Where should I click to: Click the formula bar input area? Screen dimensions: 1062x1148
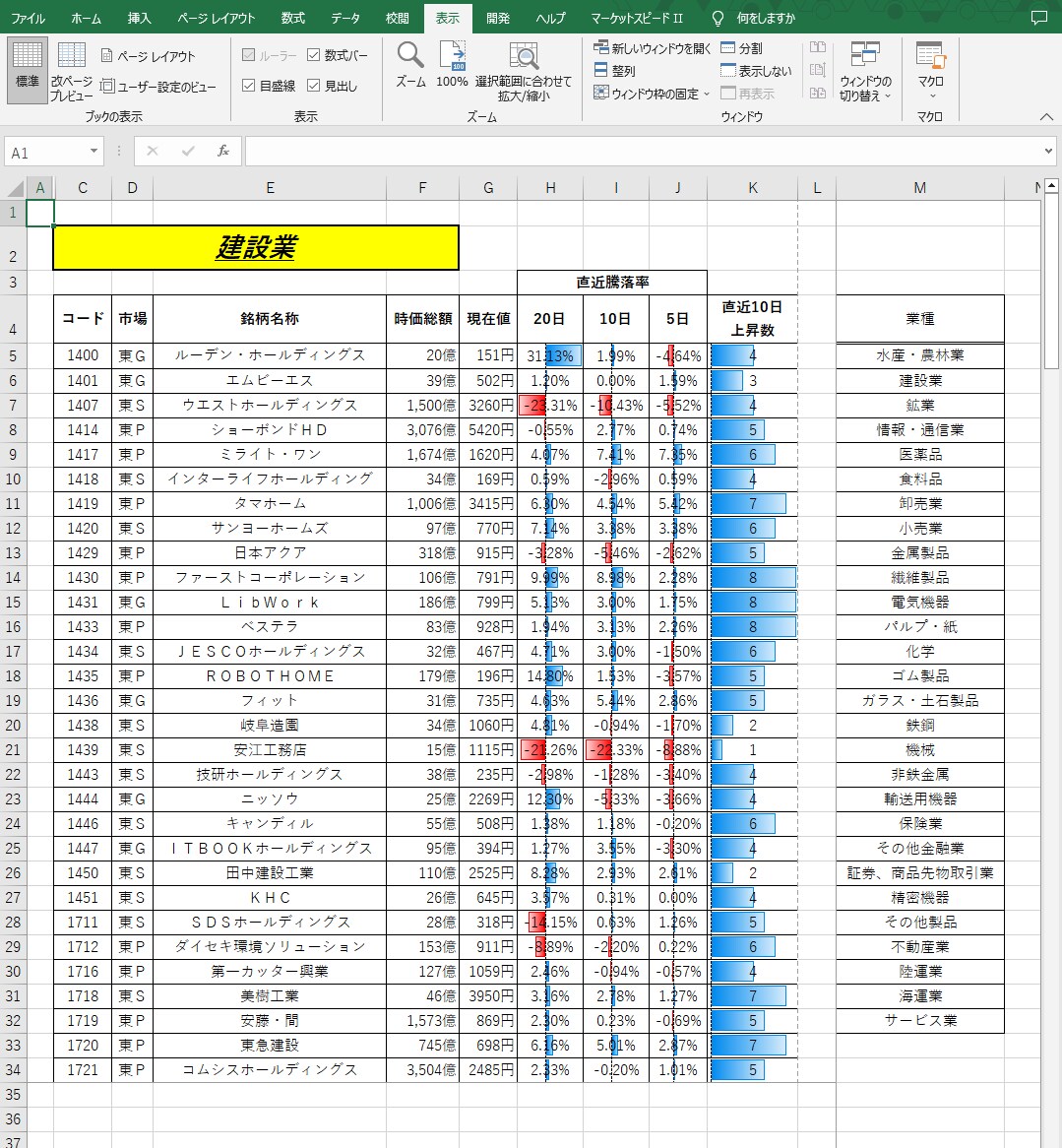pyautogui.click(x=644, y=152)
